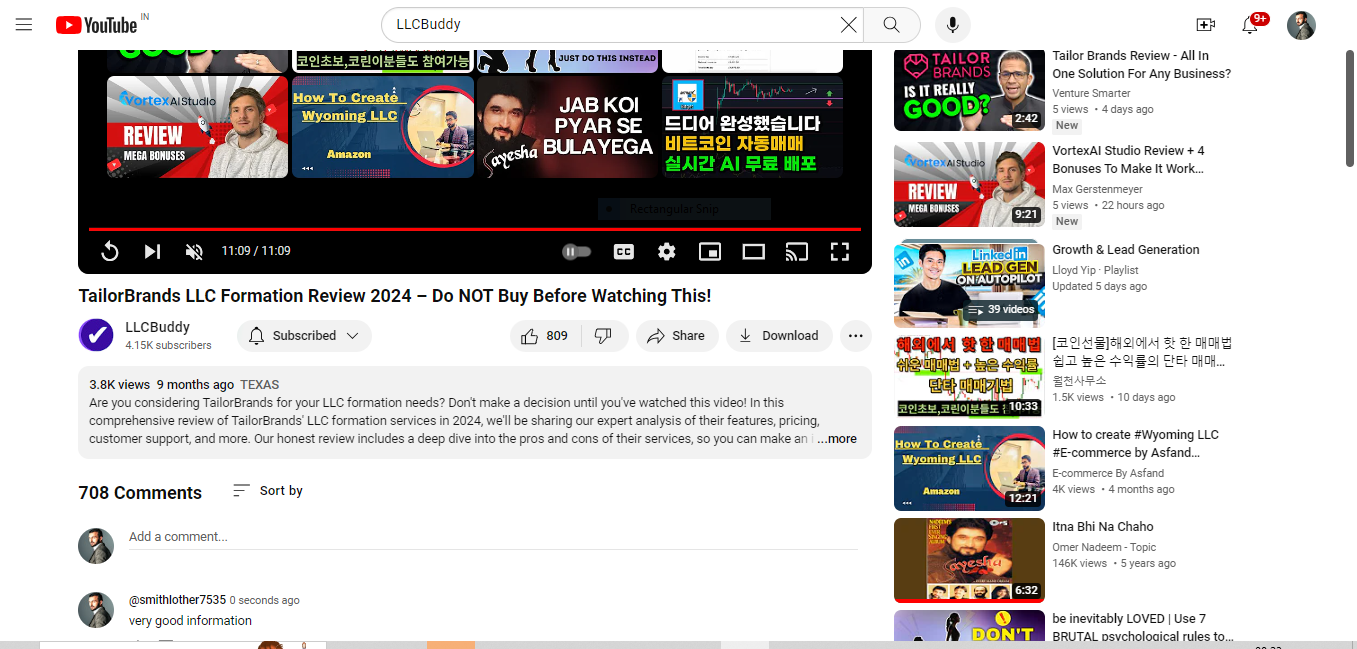The width and height of the screenshot is (1357, 649).
Task: Share this video
Action: coord(677,336)
